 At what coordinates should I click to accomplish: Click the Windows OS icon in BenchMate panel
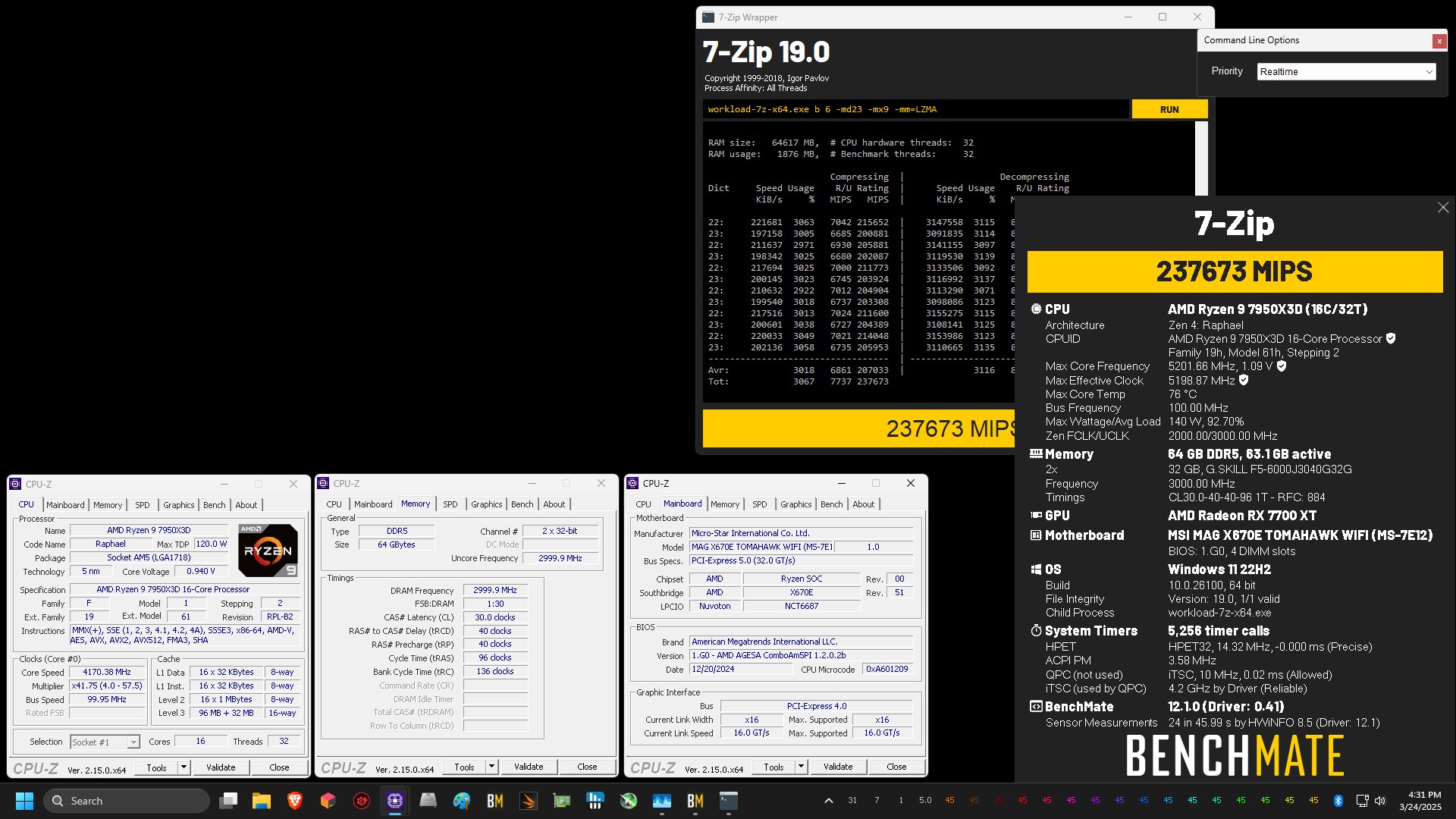pos(1036,570)
